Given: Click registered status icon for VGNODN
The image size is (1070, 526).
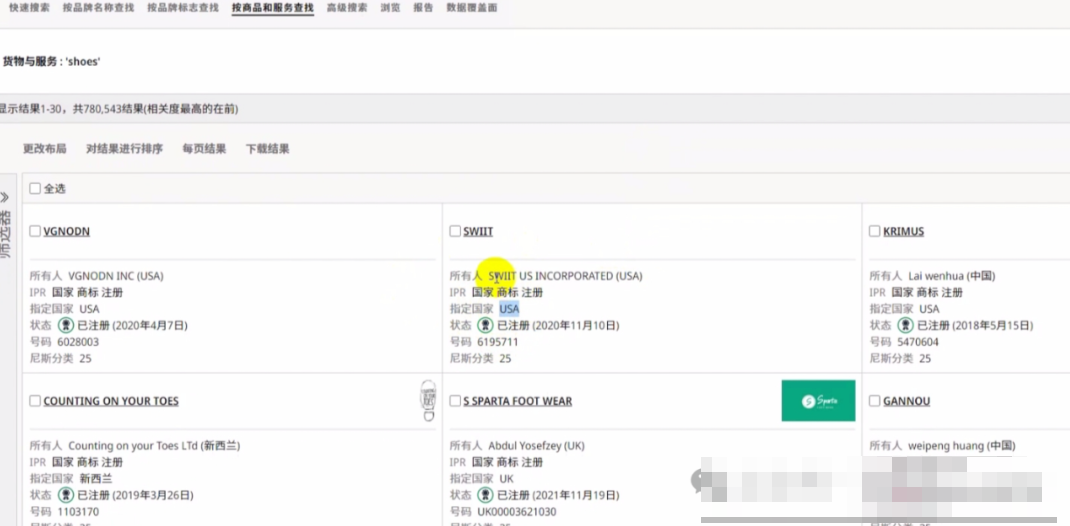Looking at the screenshot, I should (66, 325).
